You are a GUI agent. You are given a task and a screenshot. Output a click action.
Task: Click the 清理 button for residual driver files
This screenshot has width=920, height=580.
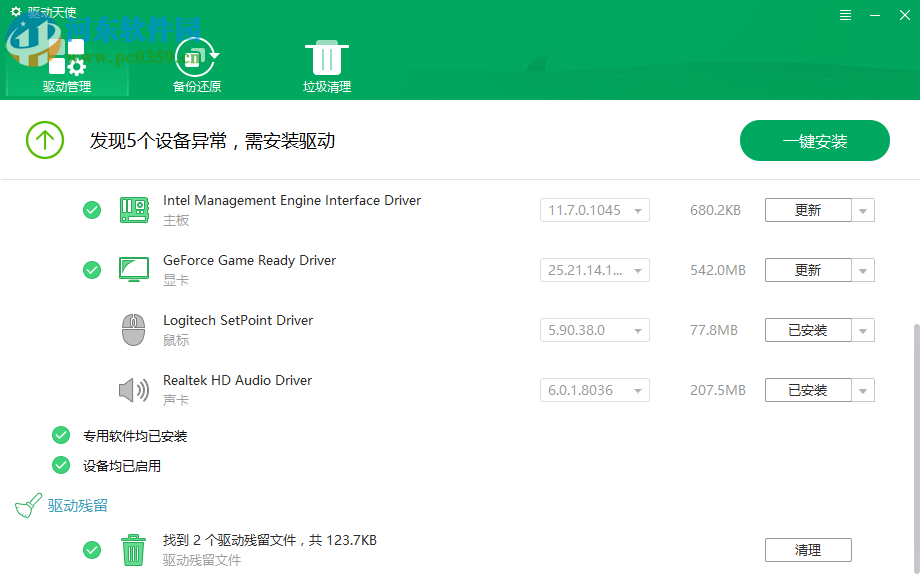(808, 550)
